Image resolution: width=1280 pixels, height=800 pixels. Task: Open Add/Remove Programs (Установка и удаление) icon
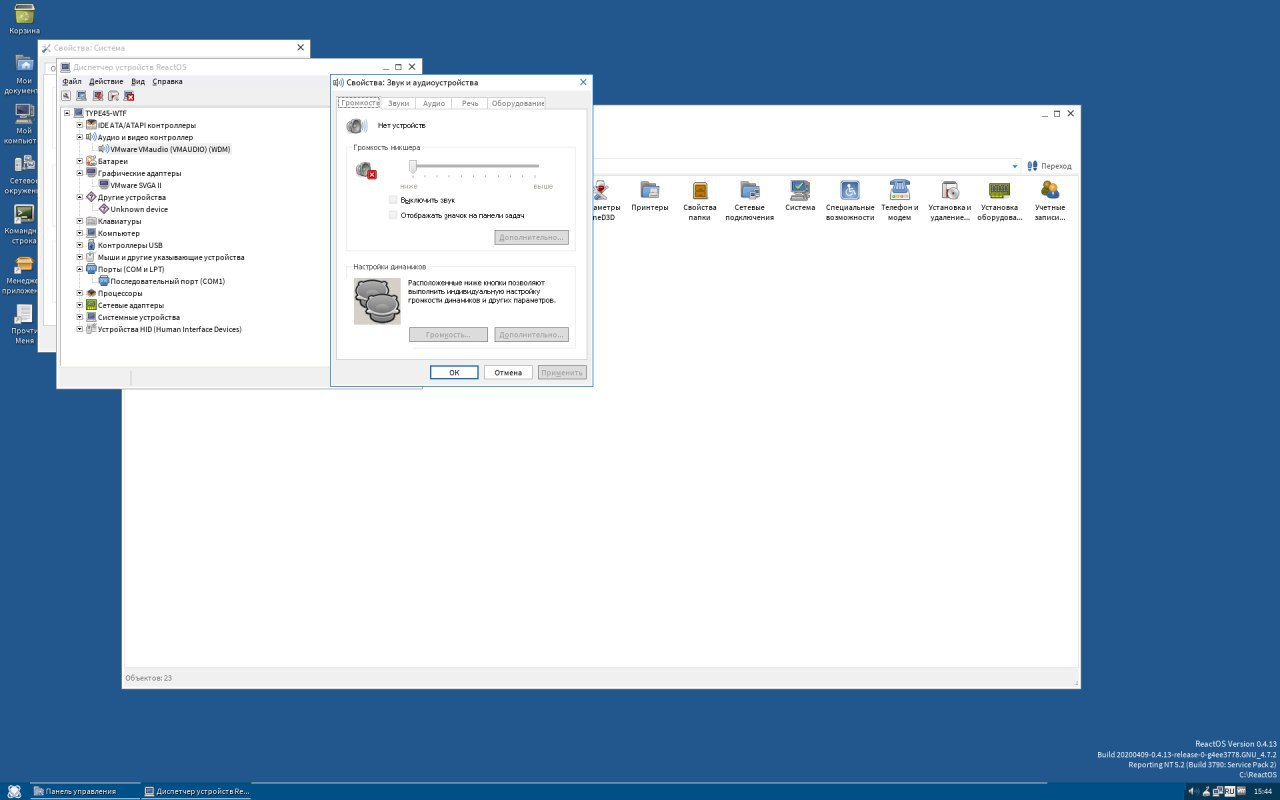tap(950, 200)
